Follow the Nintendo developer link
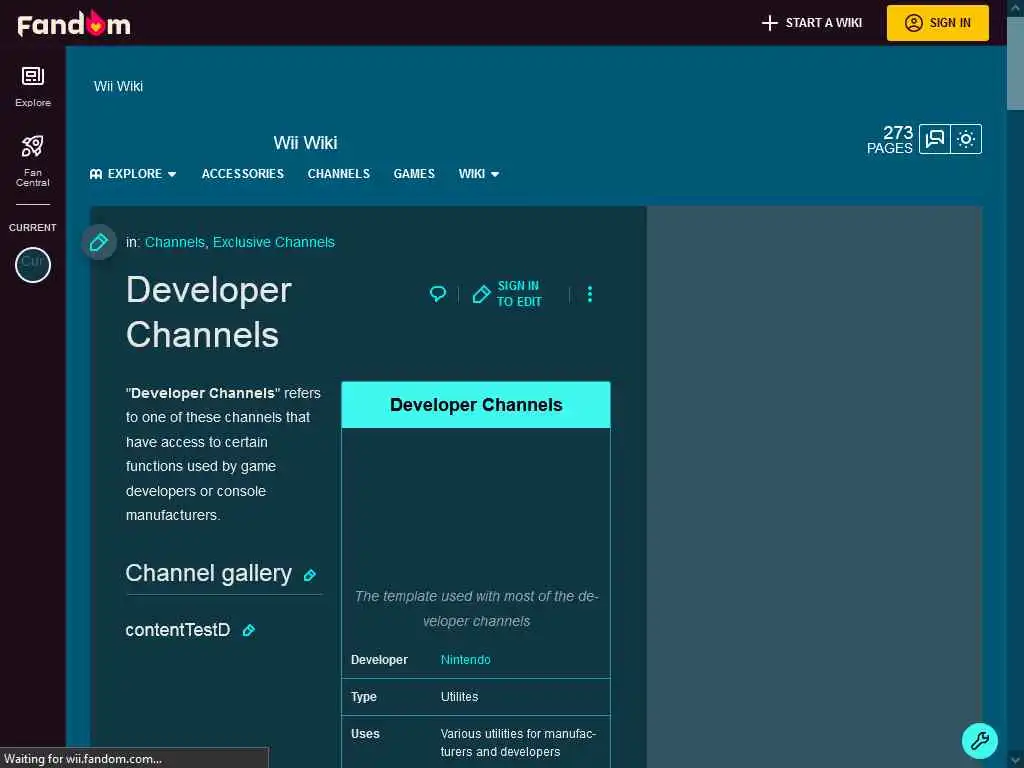 point(465,660)
